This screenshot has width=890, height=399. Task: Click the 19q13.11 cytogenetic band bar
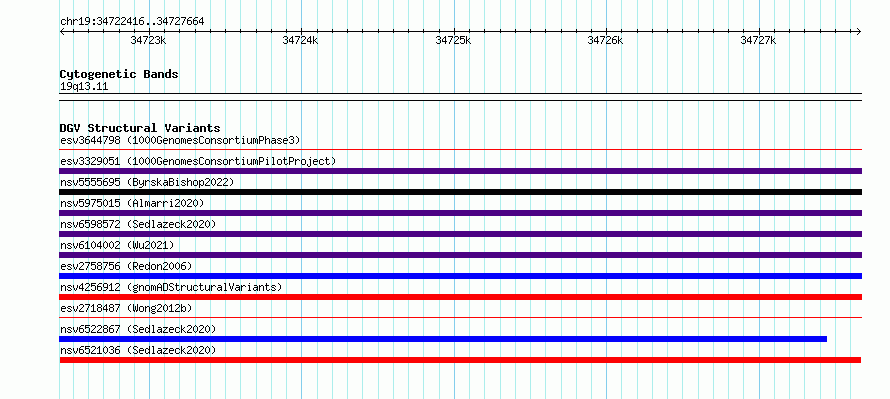[x=461, y=97]
